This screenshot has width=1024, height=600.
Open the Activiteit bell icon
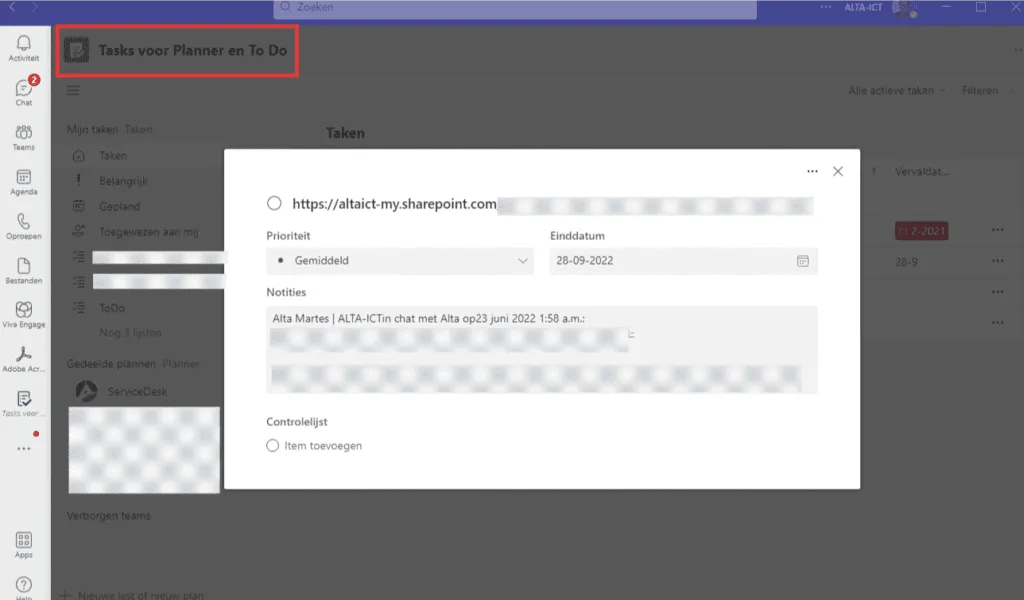tap(22, 44)
